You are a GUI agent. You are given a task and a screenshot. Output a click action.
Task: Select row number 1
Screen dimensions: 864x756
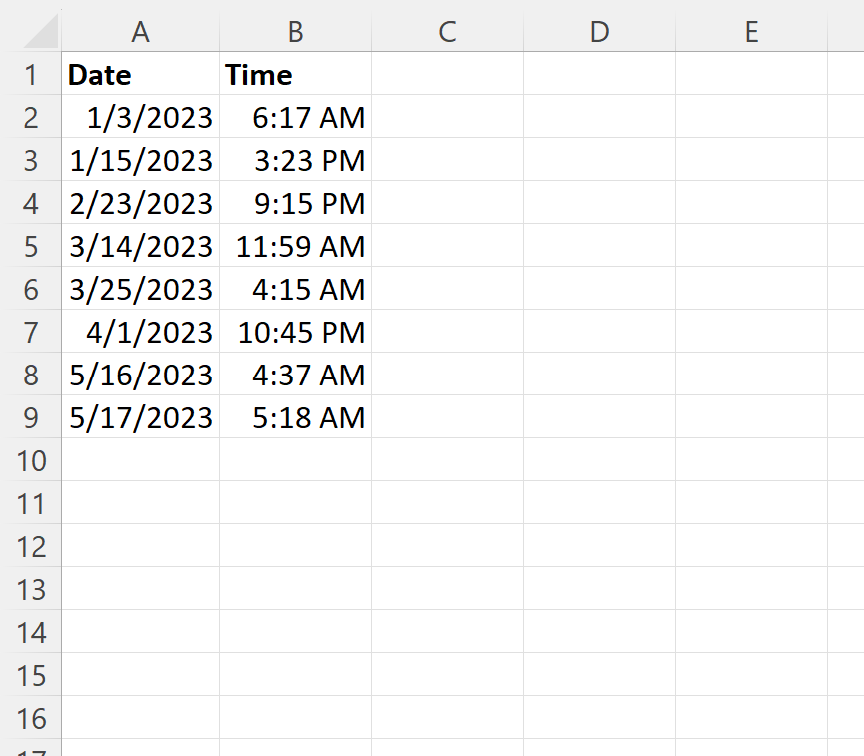[32, 74]
